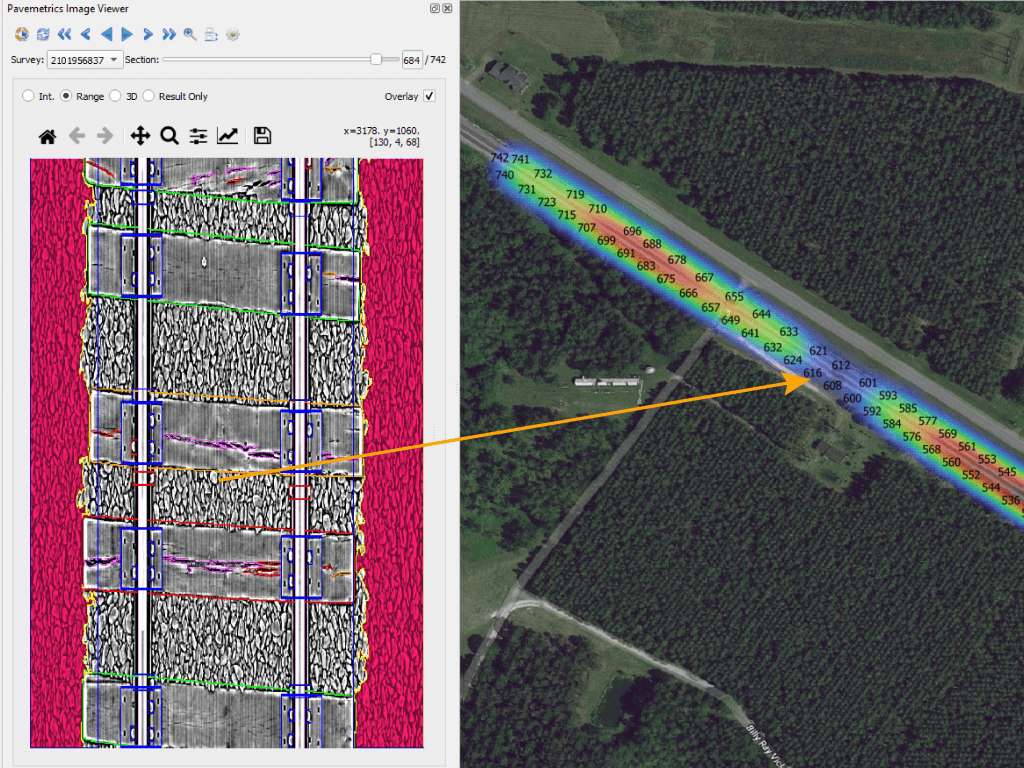Image resolution: width=1024 pixels, height=768 pixels.
Task: Select the Pan tool in the image toolbar
Action: pos(141,136)
